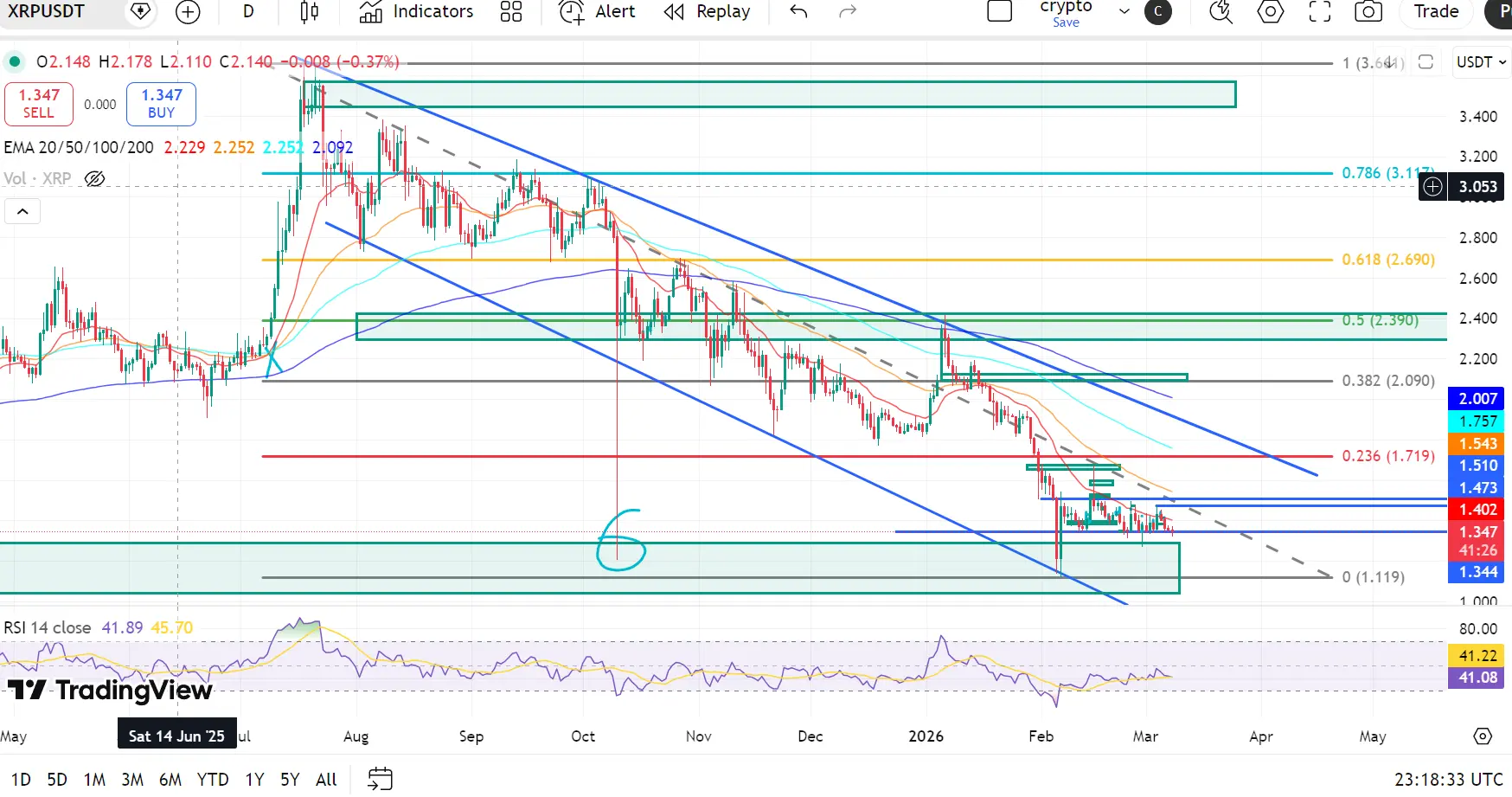Collapse the indicator legend with the chevron
This screenshot has height=797, width=1512.
pos(22,211)
